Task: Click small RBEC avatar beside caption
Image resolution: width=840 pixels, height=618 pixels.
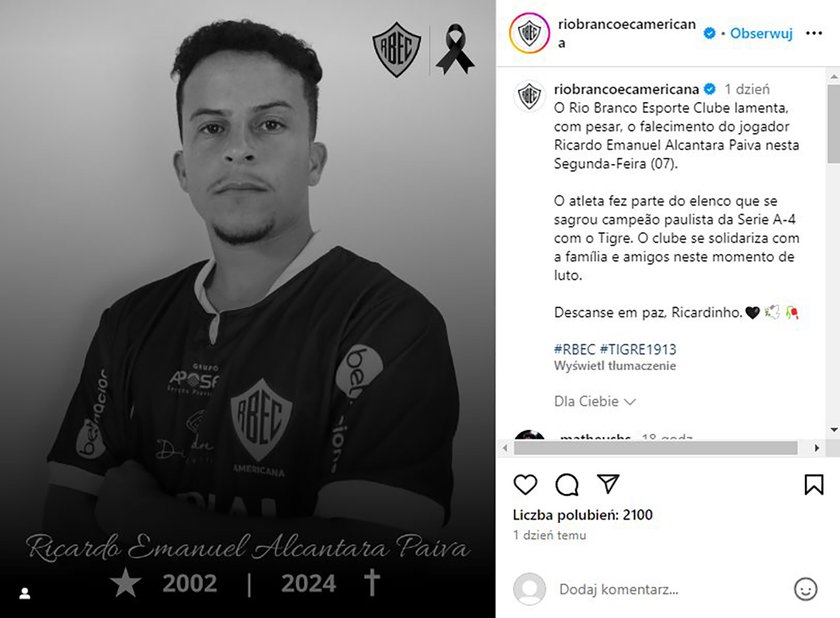Action: (529, 96)
